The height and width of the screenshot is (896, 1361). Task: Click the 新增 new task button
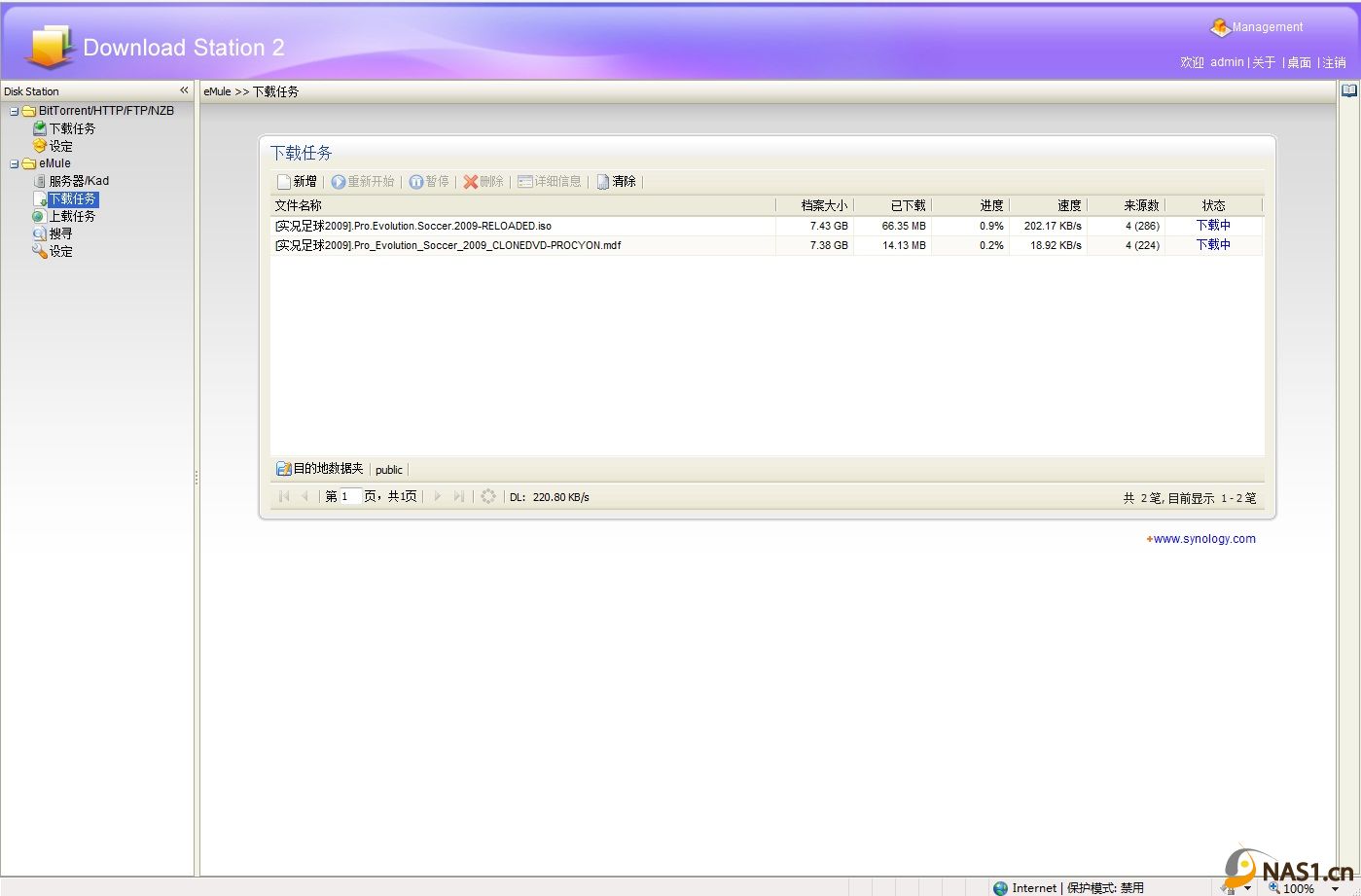[297, 182]
